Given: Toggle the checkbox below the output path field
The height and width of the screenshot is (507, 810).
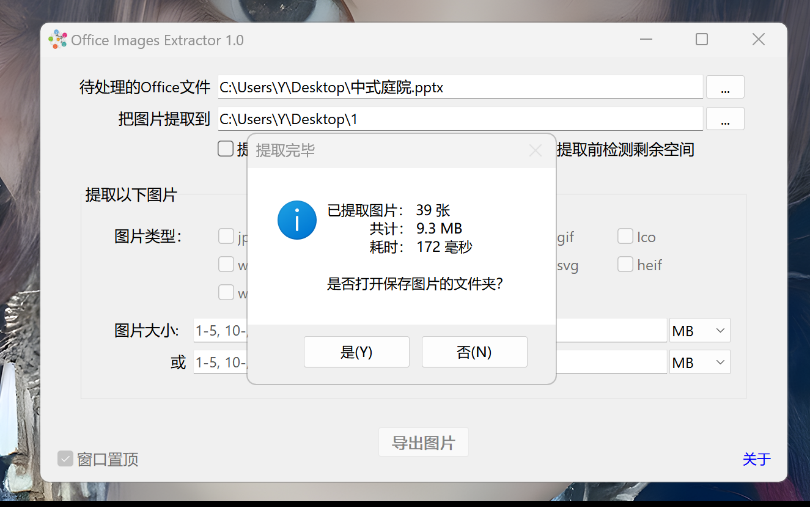Looking at the screenshot, I should [226, 149].
